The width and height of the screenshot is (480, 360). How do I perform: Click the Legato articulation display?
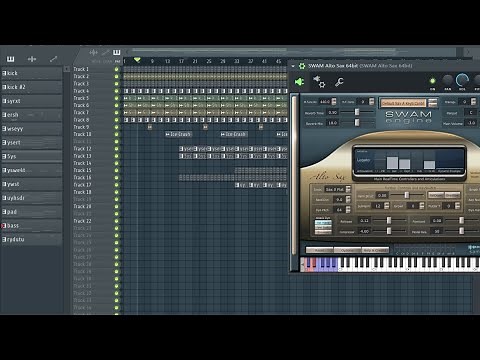363,160
